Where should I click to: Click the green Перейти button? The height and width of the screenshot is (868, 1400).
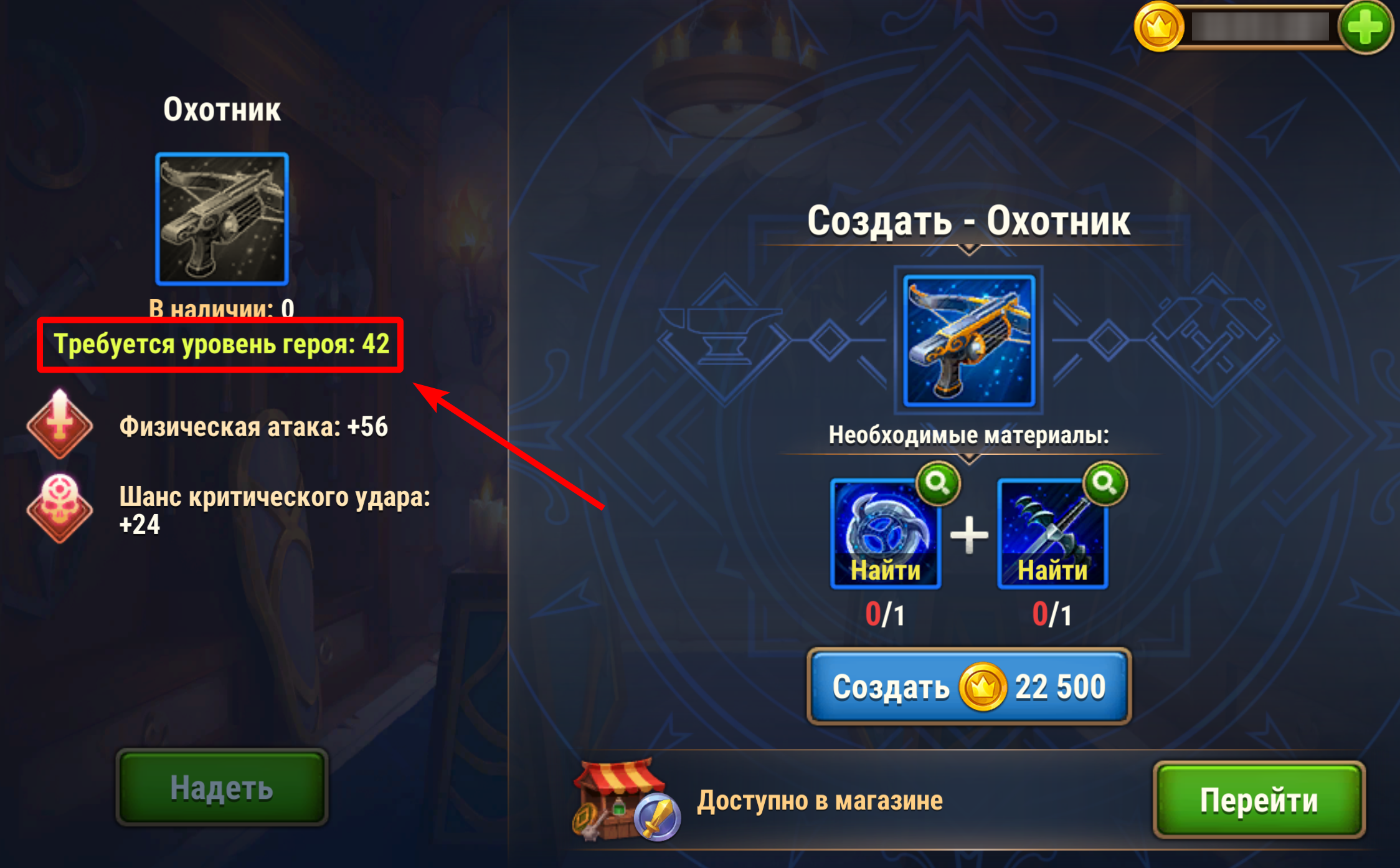tap(1259, 800)
